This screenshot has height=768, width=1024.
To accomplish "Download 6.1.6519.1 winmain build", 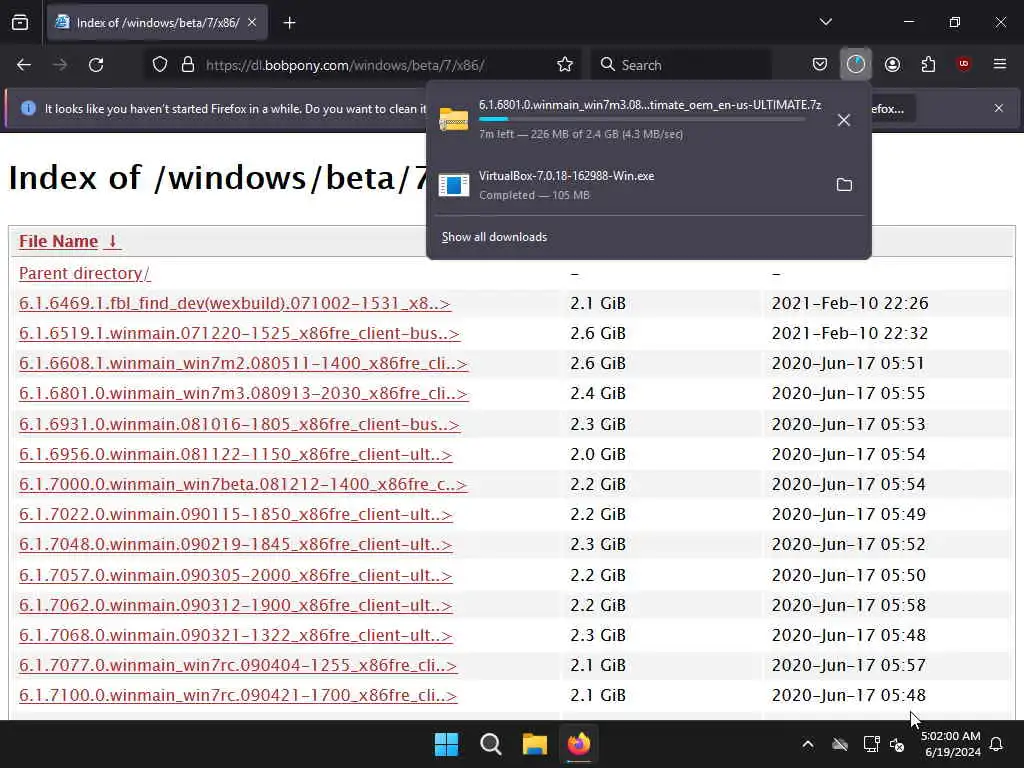I will tap(239, 333).
